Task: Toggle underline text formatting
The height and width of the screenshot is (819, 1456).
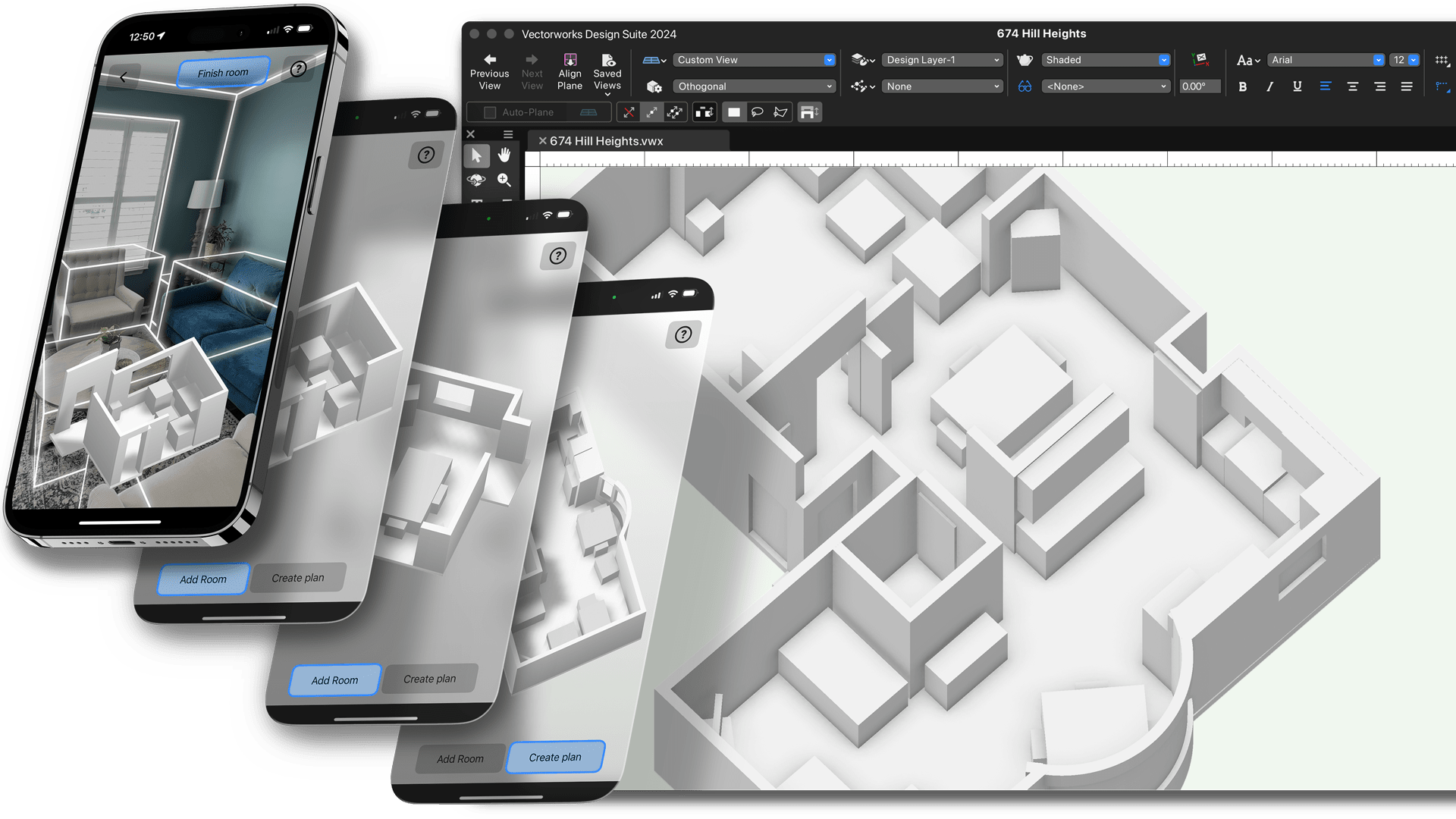Action: 1298,86
